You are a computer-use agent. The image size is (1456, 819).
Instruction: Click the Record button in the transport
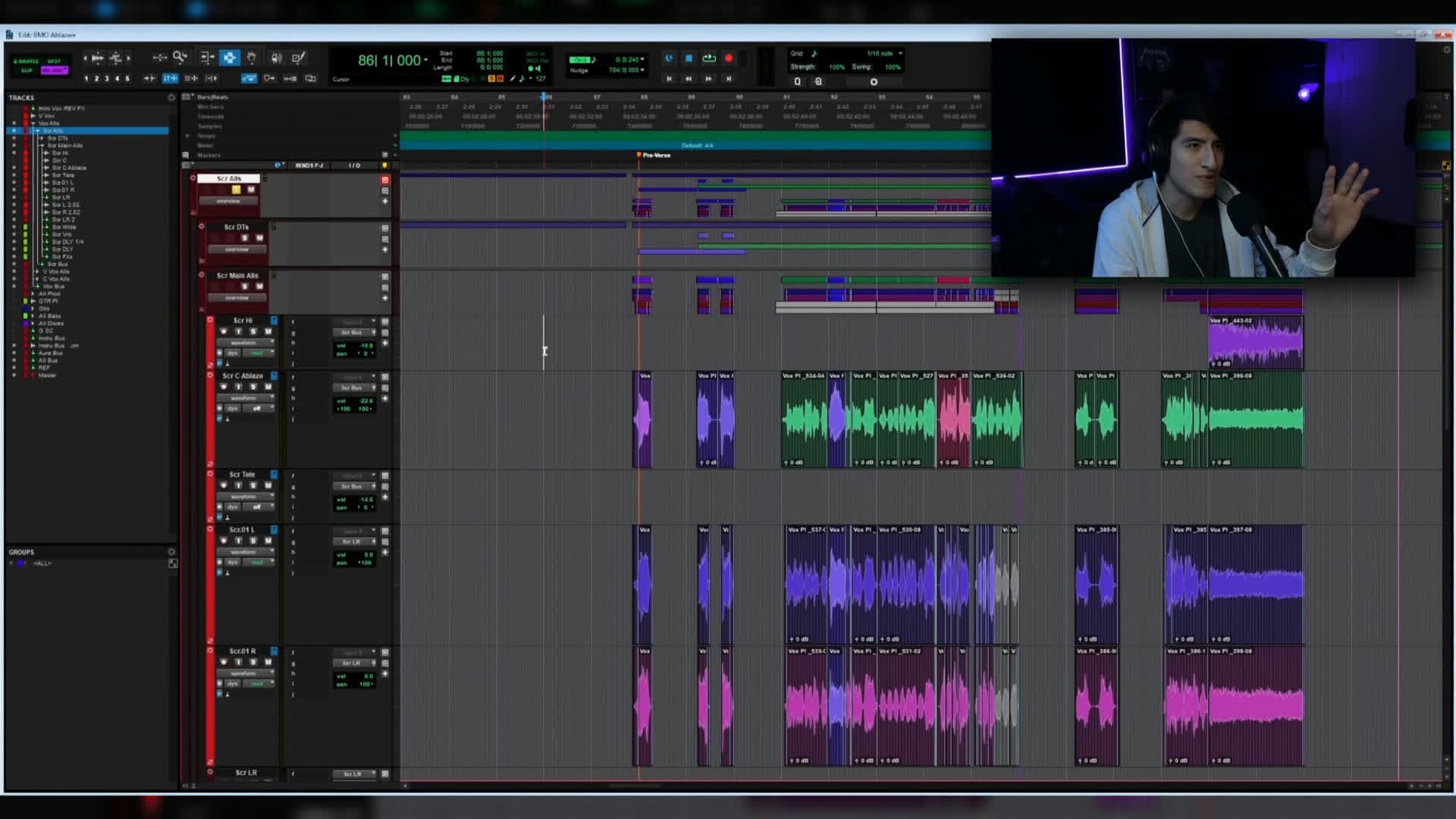point(729,58)
